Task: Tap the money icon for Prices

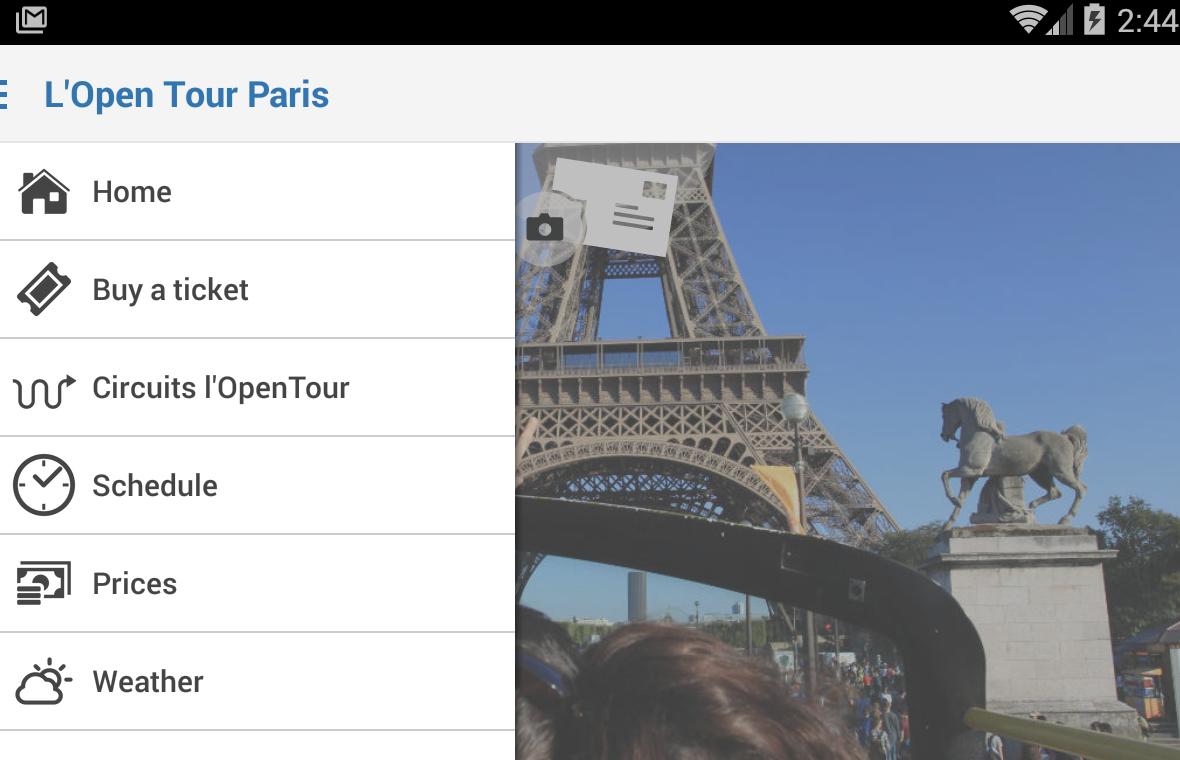Action: (x=43, y=583)
